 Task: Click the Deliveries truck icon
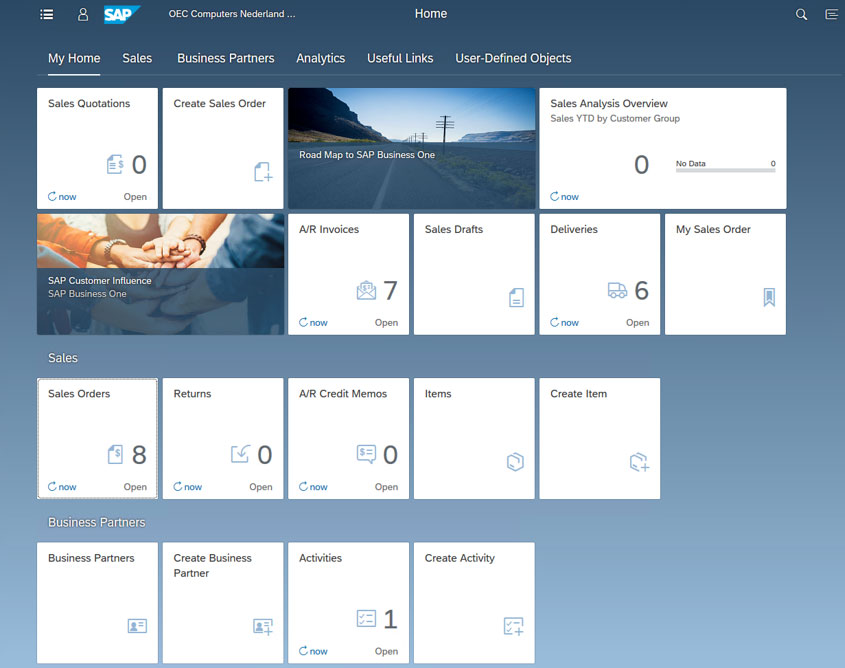pos(618,290)
